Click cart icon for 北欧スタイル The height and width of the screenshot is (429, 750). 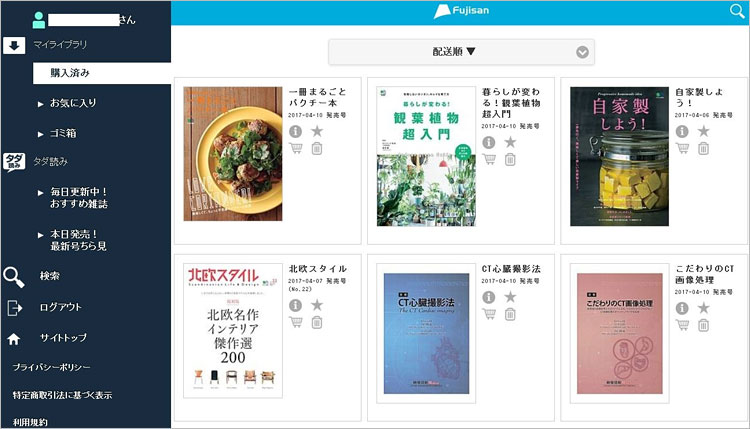[x=296, y=322]
